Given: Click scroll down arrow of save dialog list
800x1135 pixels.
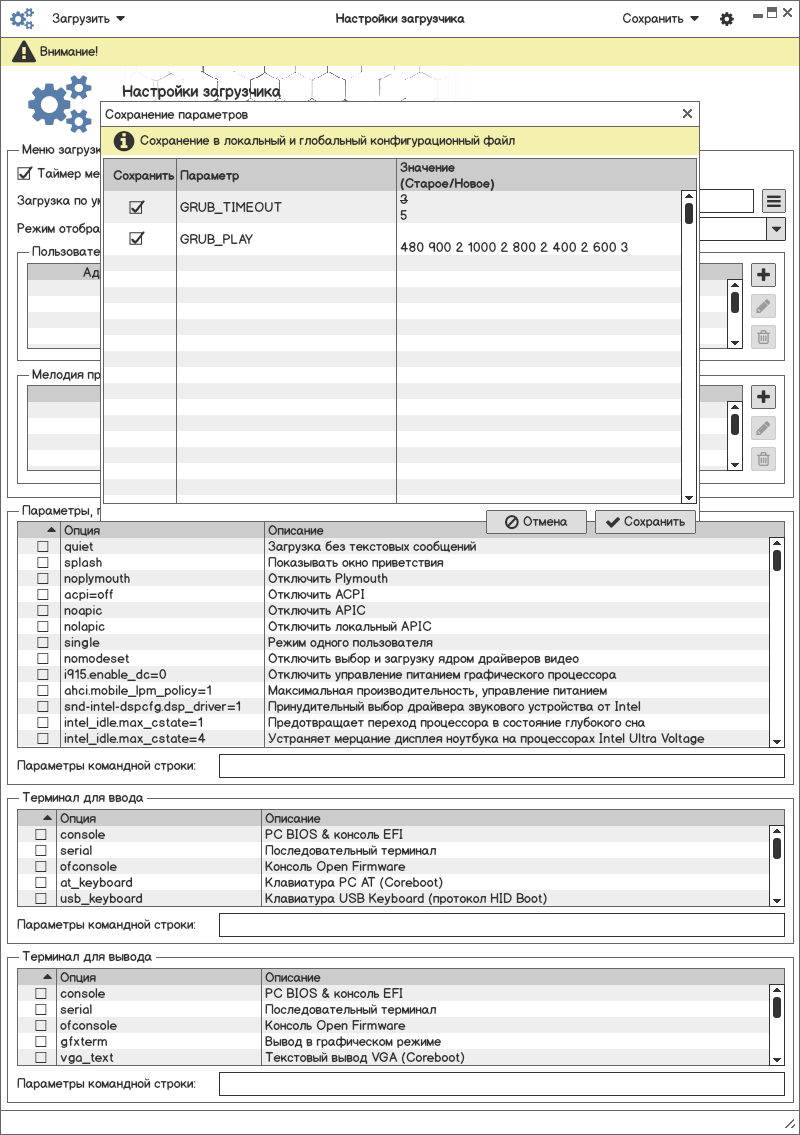Looking at the screenshot, I should (689, 497).
